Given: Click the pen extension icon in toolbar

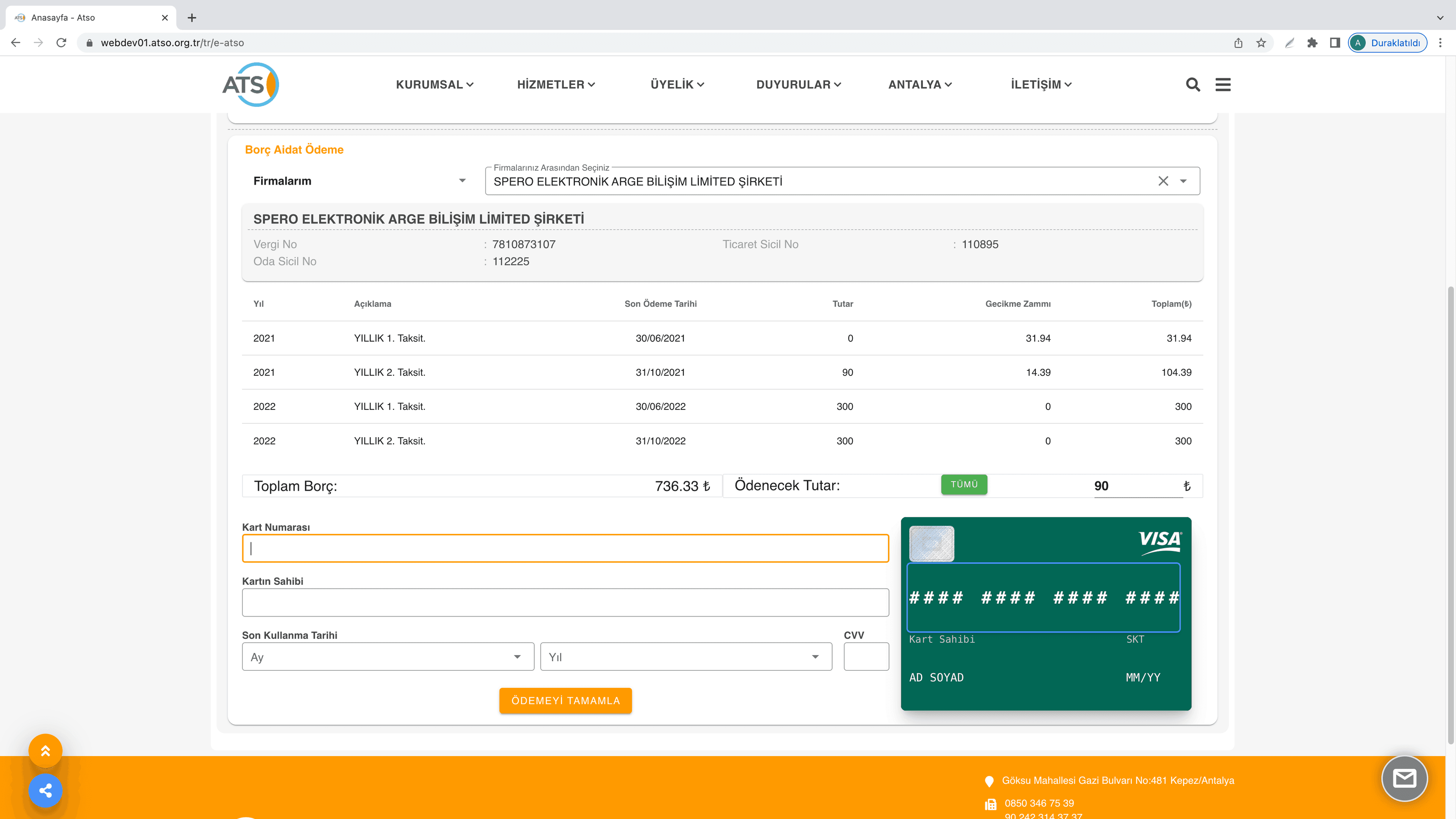Looking at the screenshot, I should (1290, 42).
